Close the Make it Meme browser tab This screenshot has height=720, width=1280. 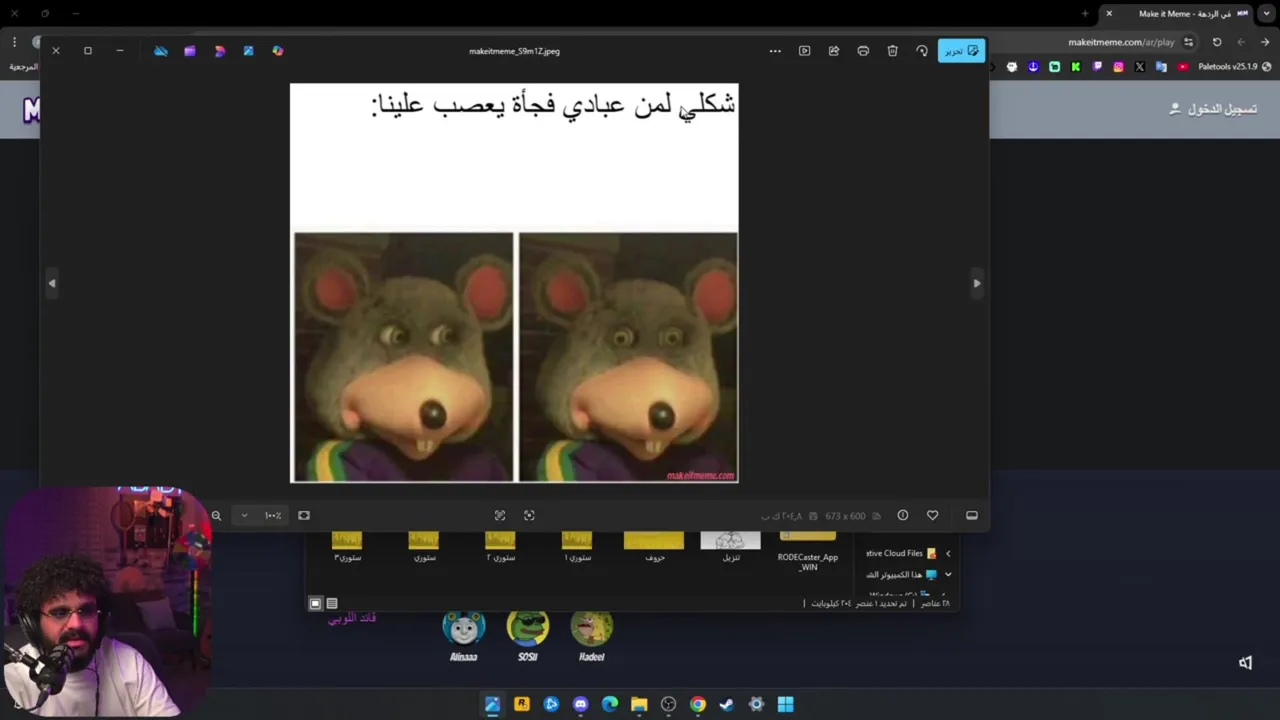tap(1109, 14)
